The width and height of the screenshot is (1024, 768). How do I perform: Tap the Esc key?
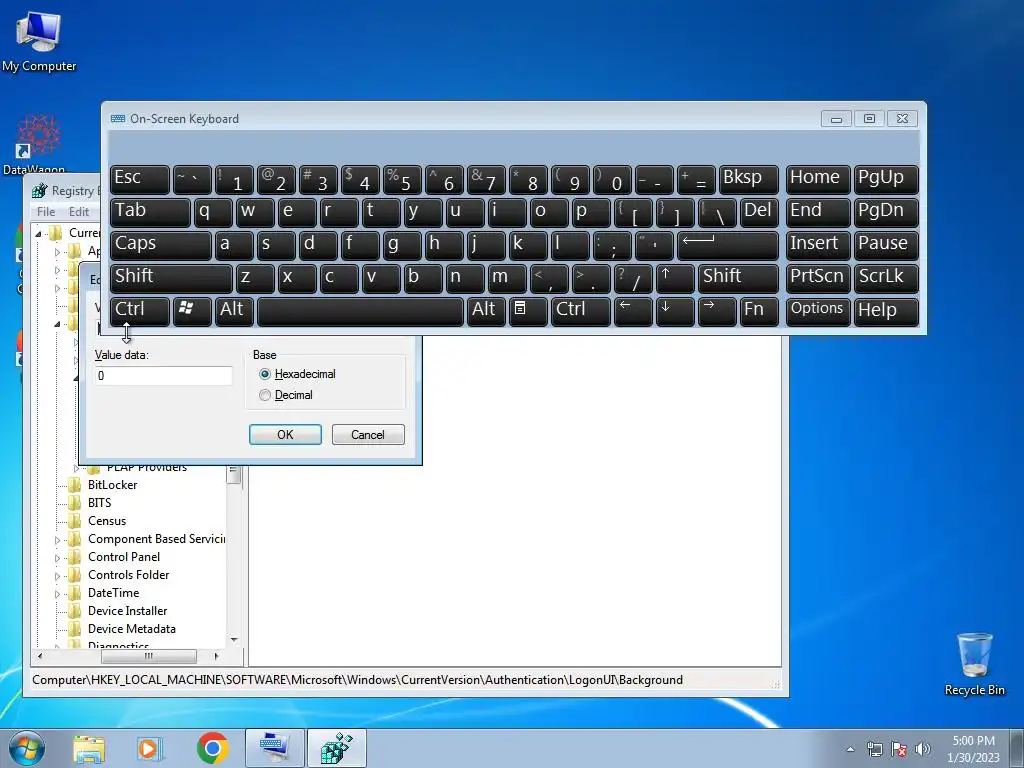(140, 180)
